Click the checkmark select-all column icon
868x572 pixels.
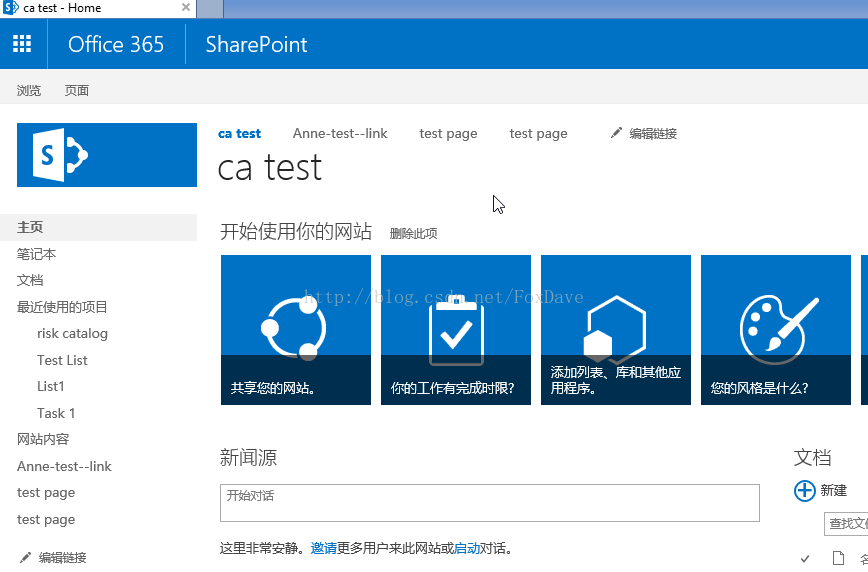click(x=805, y=558)
